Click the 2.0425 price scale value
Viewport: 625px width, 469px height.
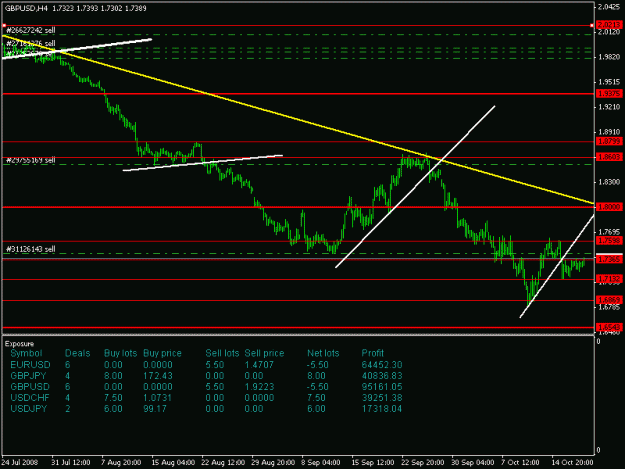[609, 7]
